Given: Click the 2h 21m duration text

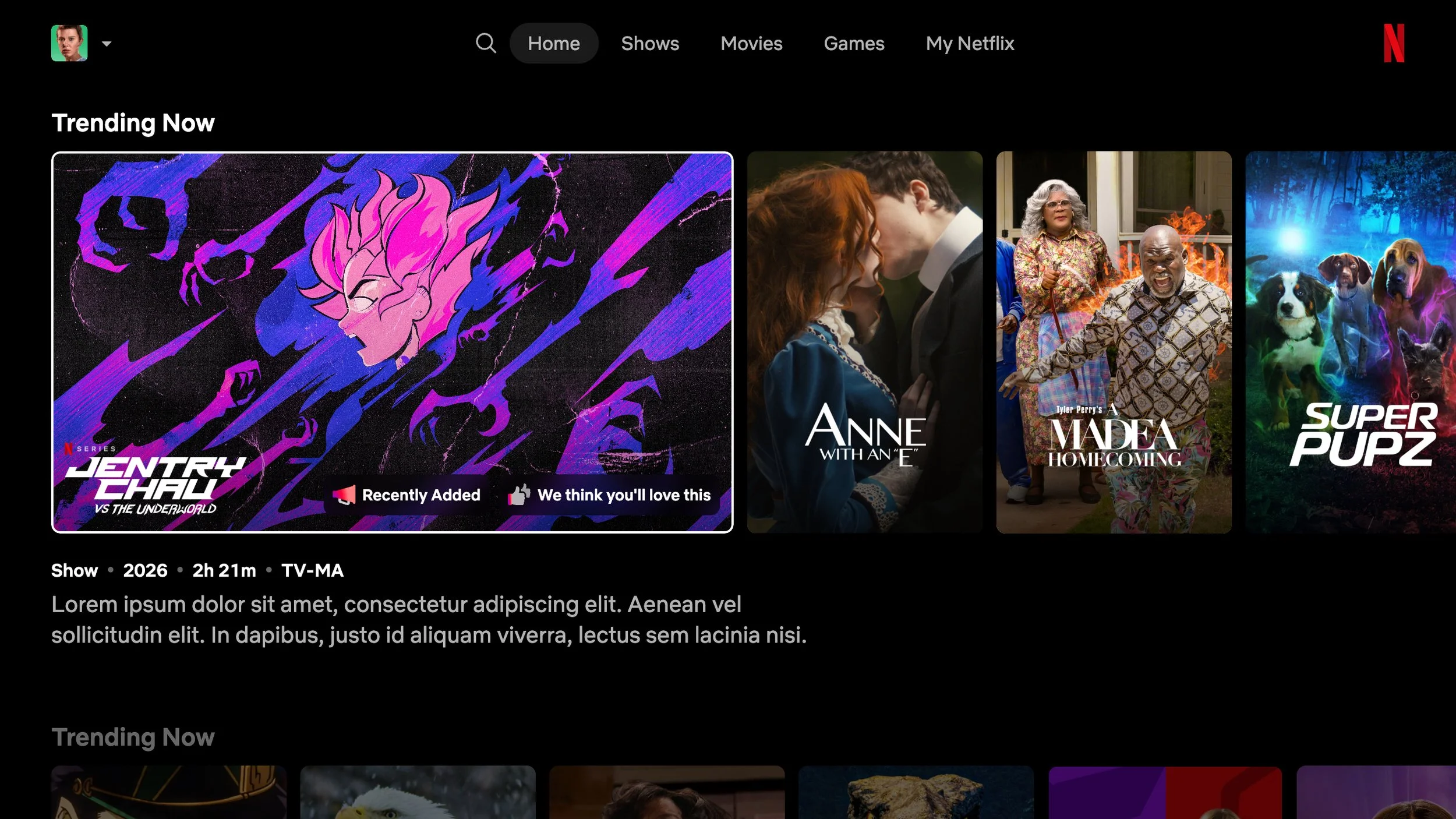Looking at the screenshot, I should pos(224,570).
